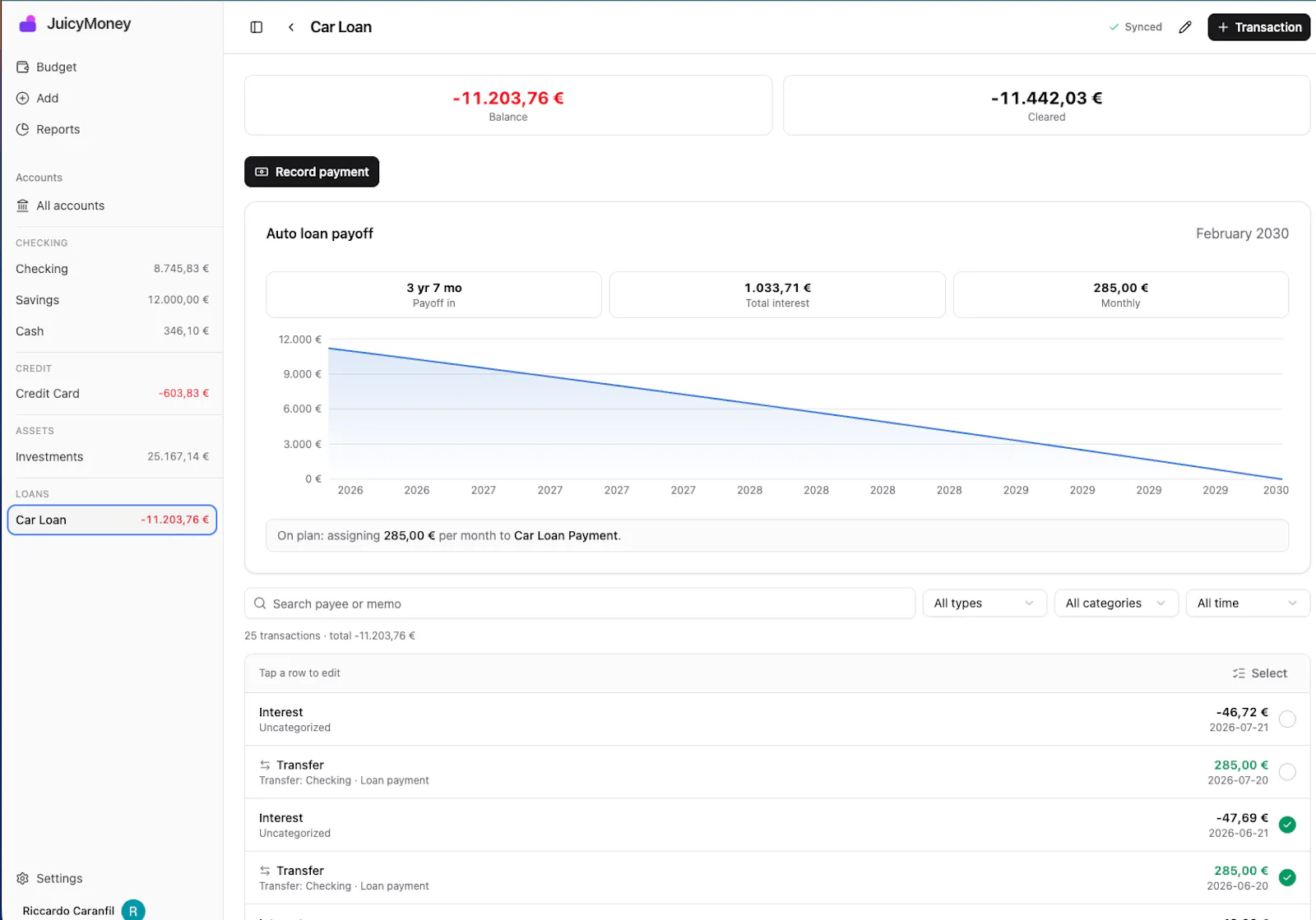Go back with the left chevron
The height and width of the screenshot is (920, 1316).
pos(291,27)
